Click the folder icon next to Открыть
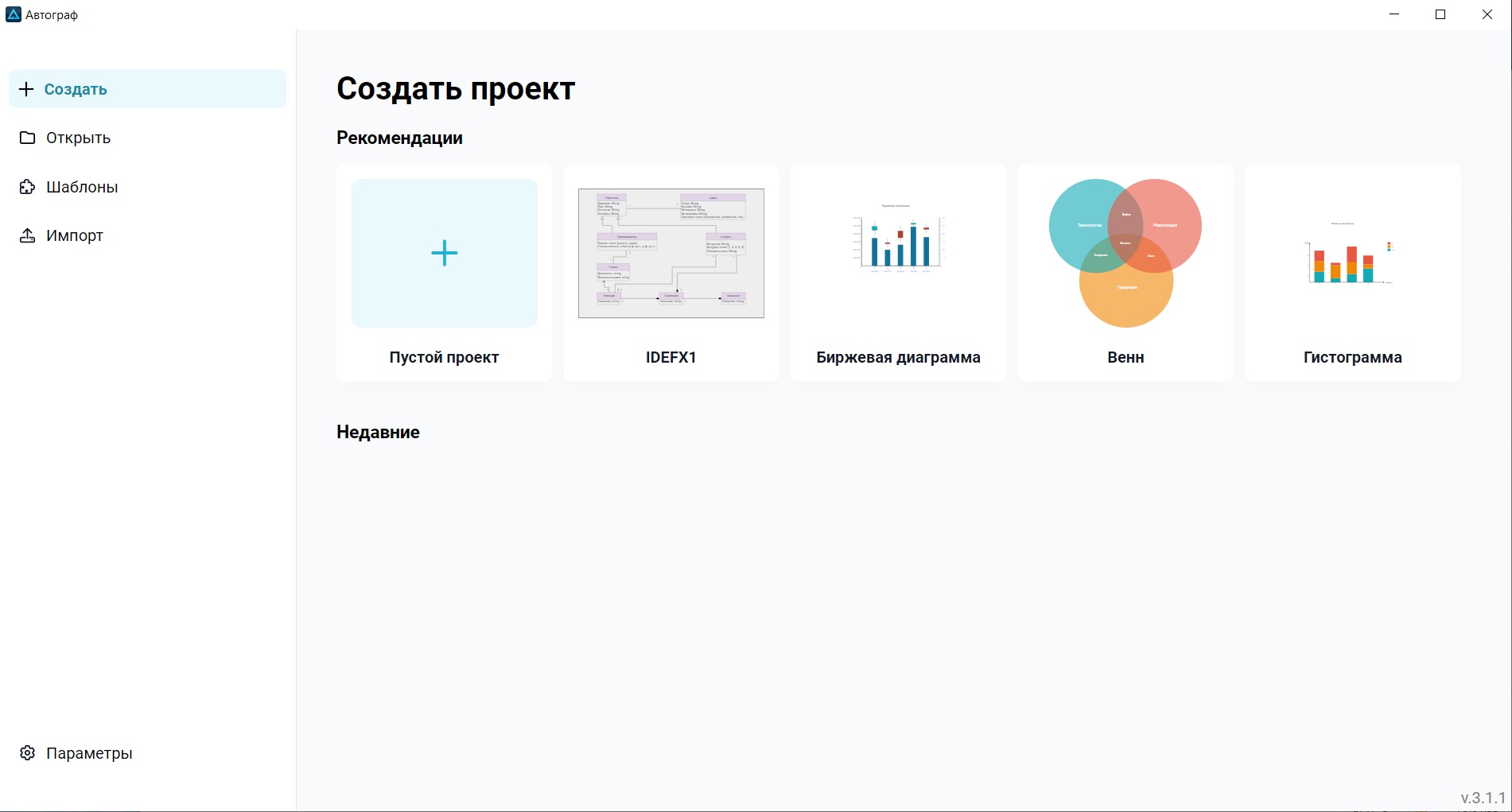 (28, 138)
